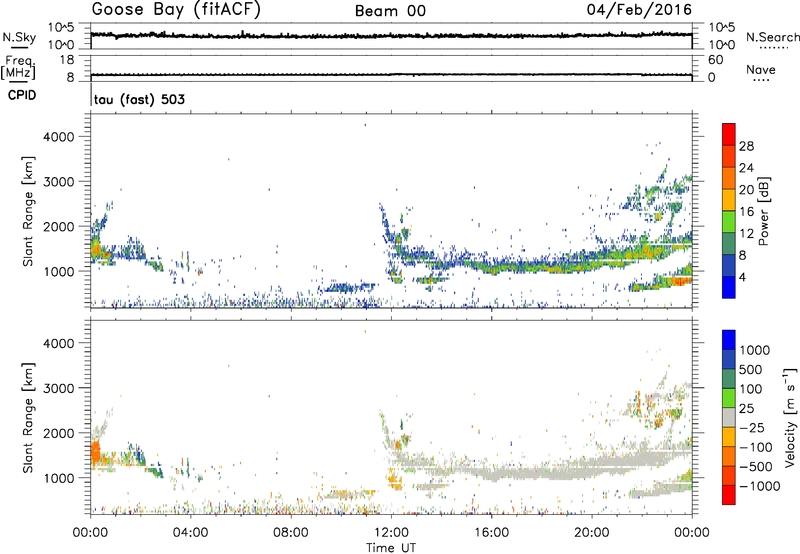The image size is (800, 554).
Task: Click the 'Freq. [MHz]' axis label
Action: (x=19, y=67)
